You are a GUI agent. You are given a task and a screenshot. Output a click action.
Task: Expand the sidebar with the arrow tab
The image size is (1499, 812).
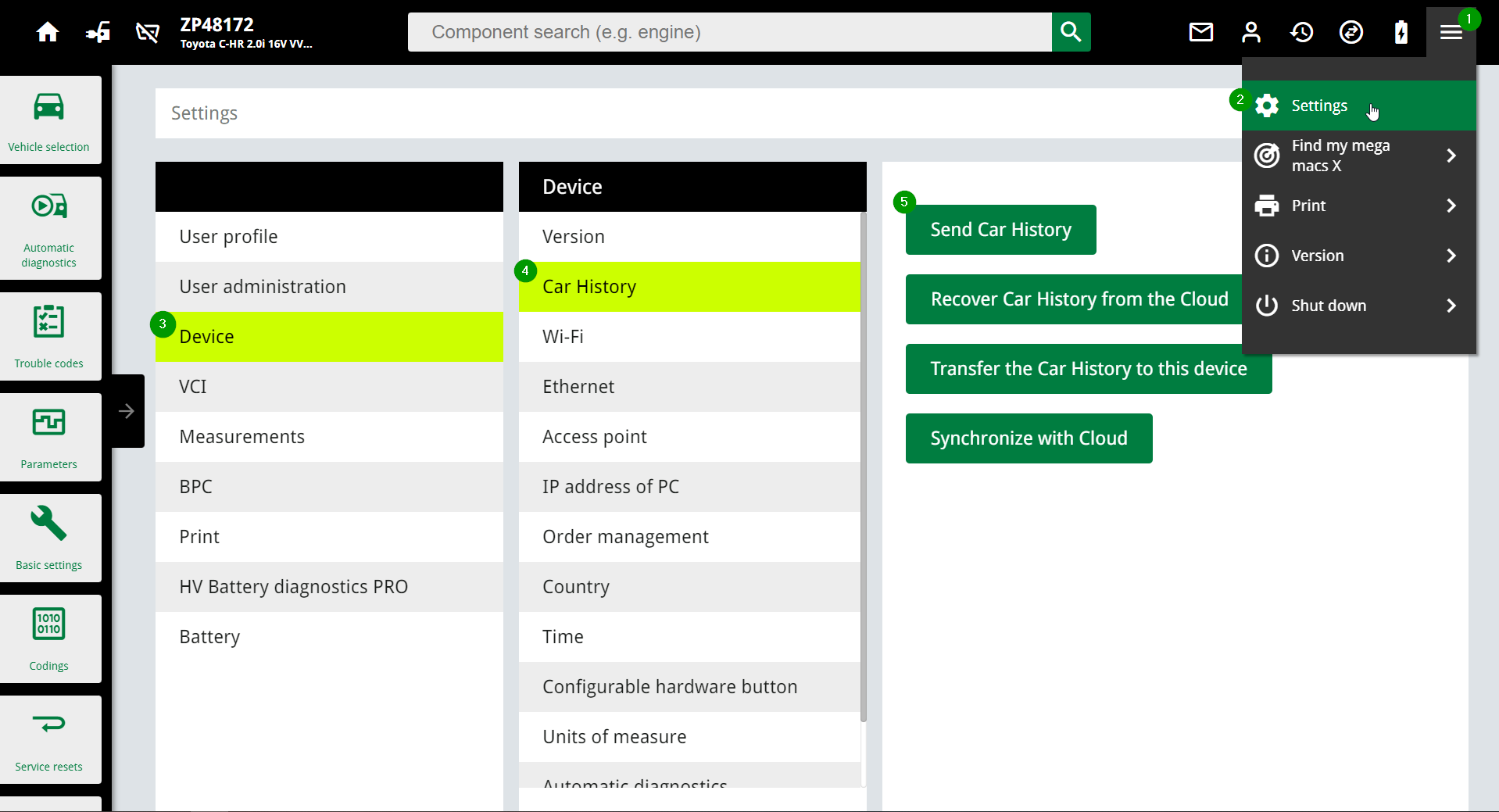point(127,411)
